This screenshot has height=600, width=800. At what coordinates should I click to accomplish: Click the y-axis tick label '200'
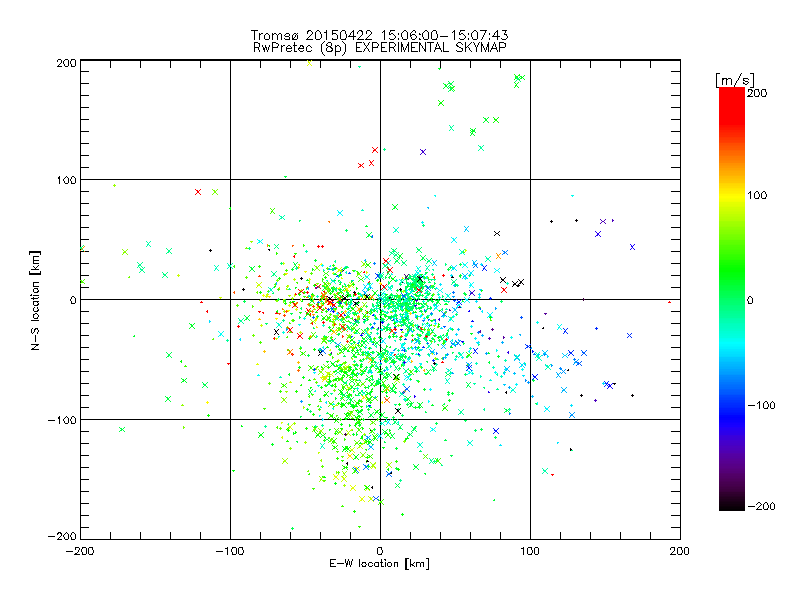66,63
